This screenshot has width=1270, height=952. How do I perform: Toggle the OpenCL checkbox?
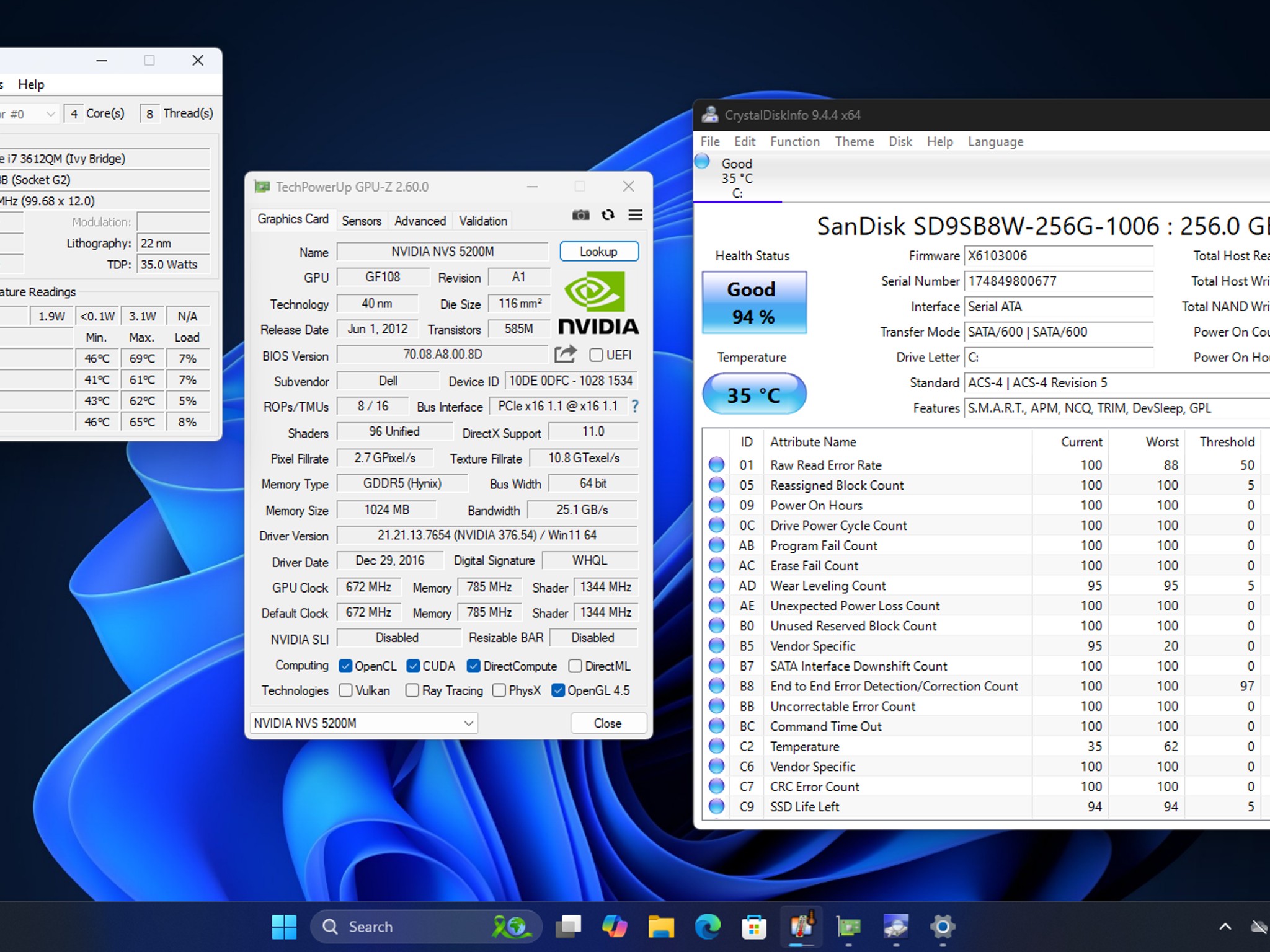[x=345, y=666]
